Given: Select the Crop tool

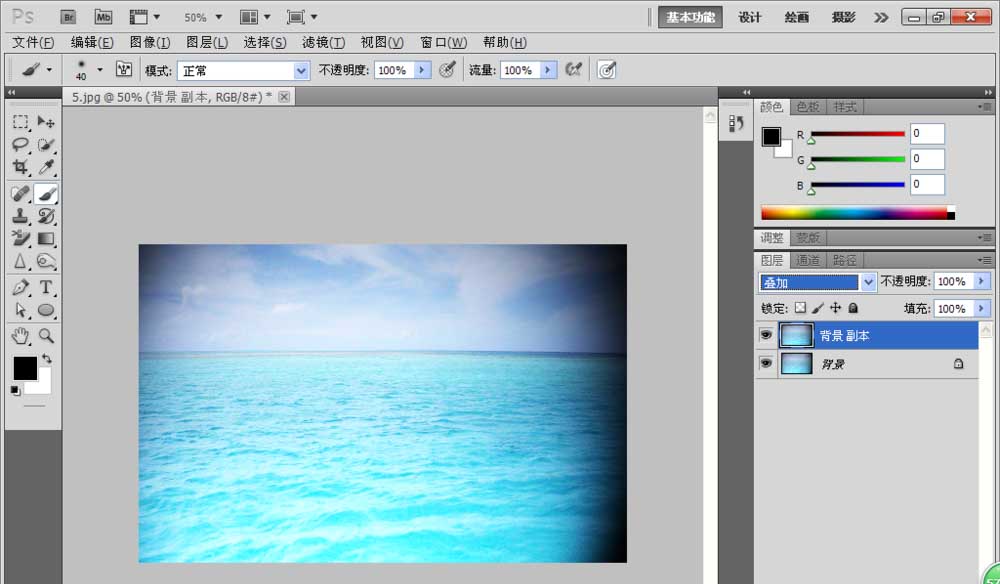Looking at the screenshot, I should 20,167.
